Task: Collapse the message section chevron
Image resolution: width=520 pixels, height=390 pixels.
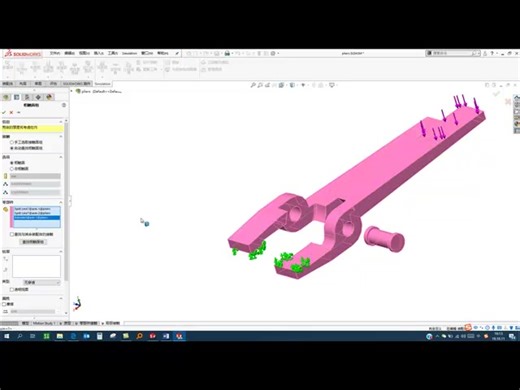Action: point(61,122)
